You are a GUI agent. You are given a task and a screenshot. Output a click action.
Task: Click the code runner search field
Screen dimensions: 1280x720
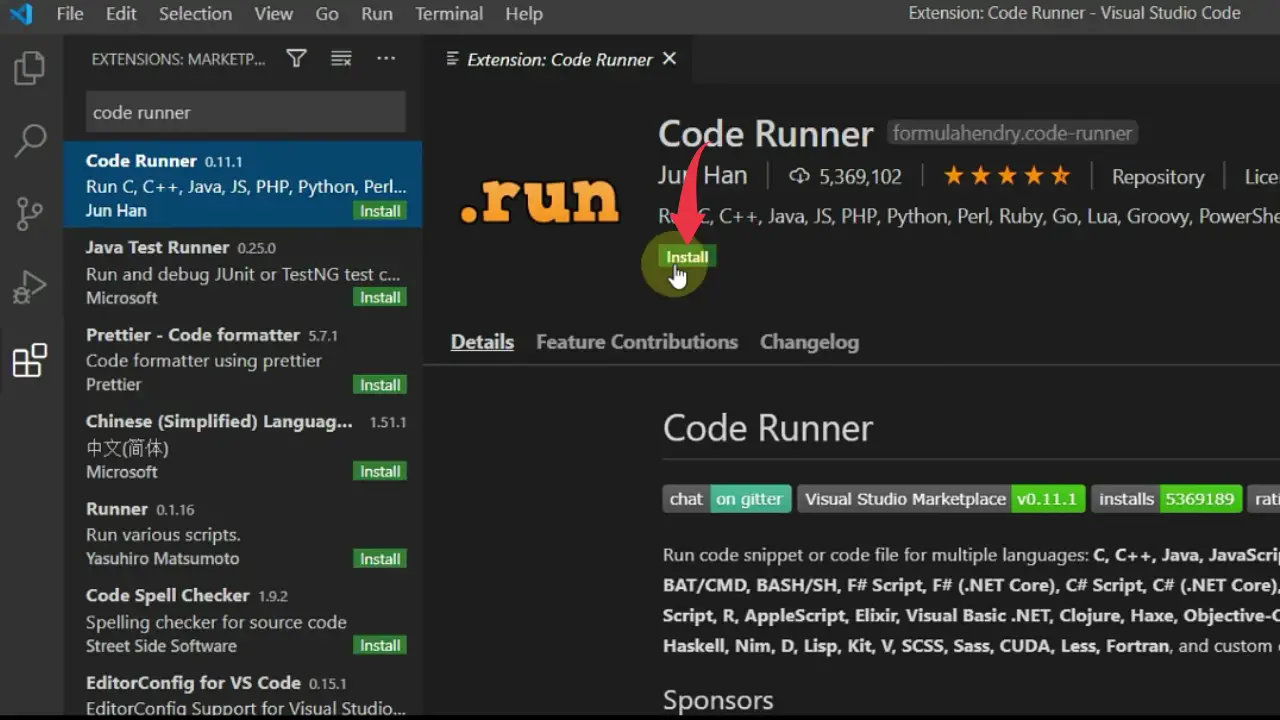[245, 112]
